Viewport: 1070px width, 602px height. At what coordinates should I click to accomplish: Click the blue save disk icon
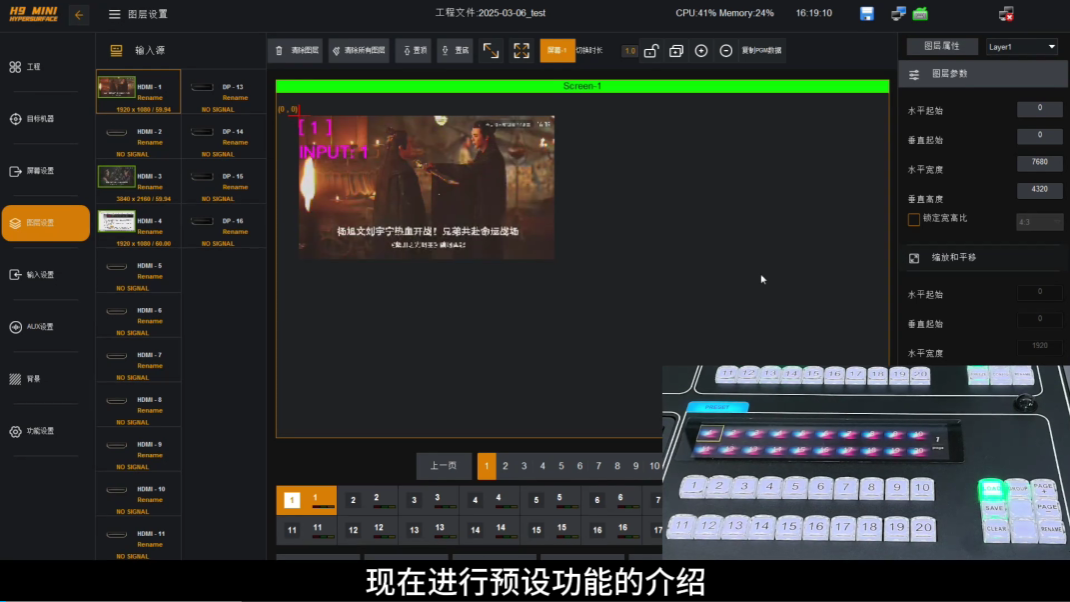click(x=867, y=14)
